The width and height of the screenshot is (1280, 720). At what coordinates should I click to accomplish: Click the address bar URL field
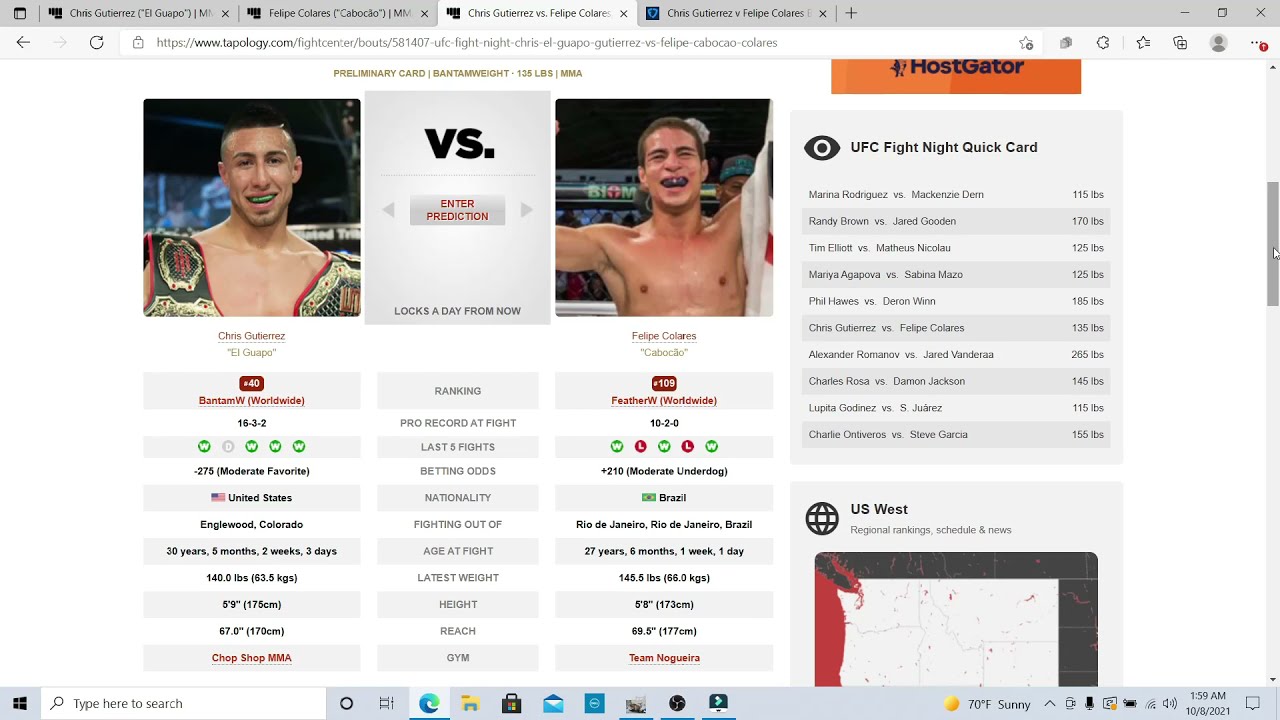pyautogui.click(x=580, y=43)
